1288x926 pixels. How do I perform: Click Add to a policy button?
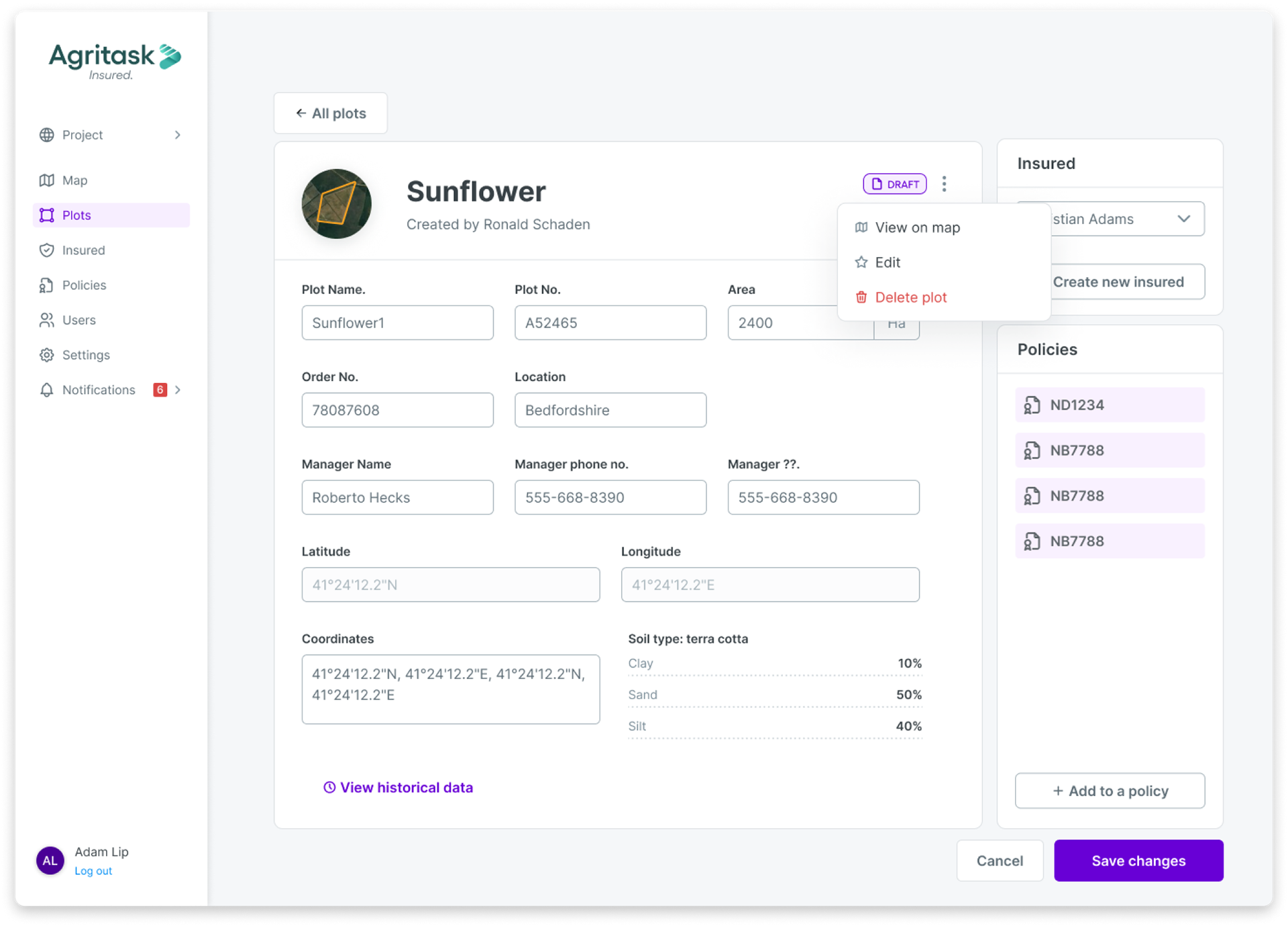point(1110,791)
